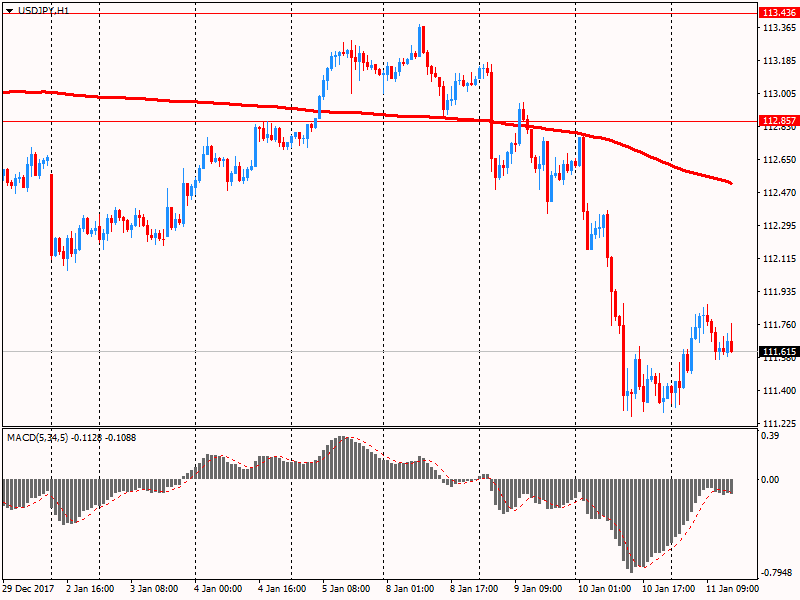The height and width of the screenshot is (600, 800).
Task: Click the 8 Jan 01:00 time label
Action: (x=410, y=588)
